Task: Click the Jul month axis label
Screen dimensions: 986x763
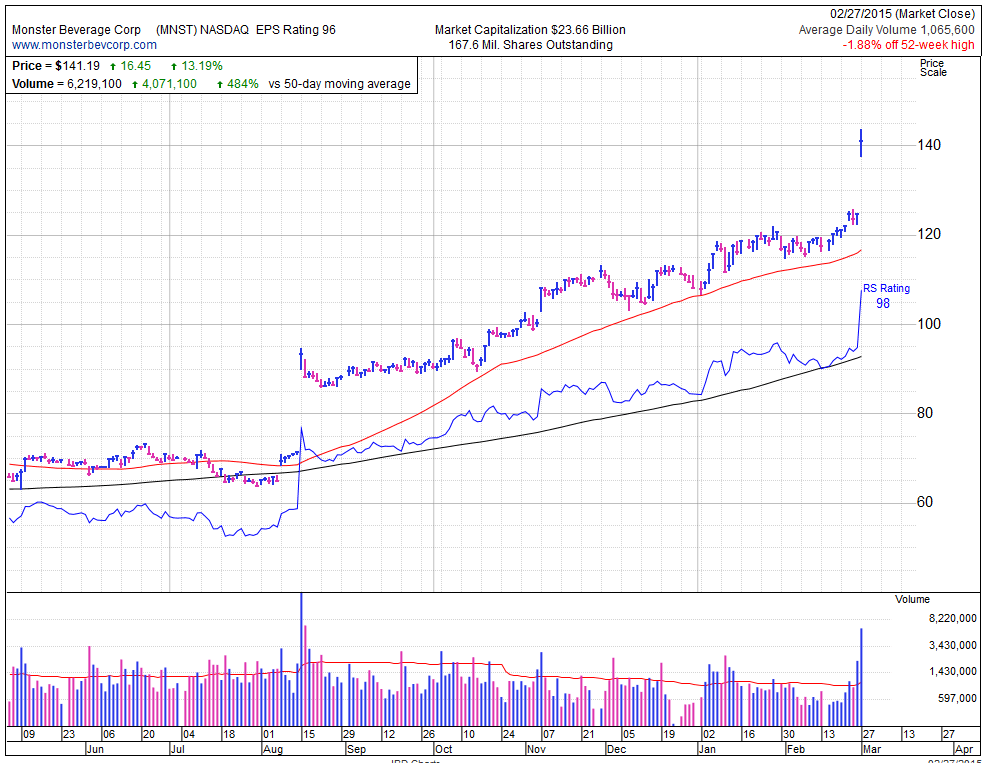Action: pos(178,749)
